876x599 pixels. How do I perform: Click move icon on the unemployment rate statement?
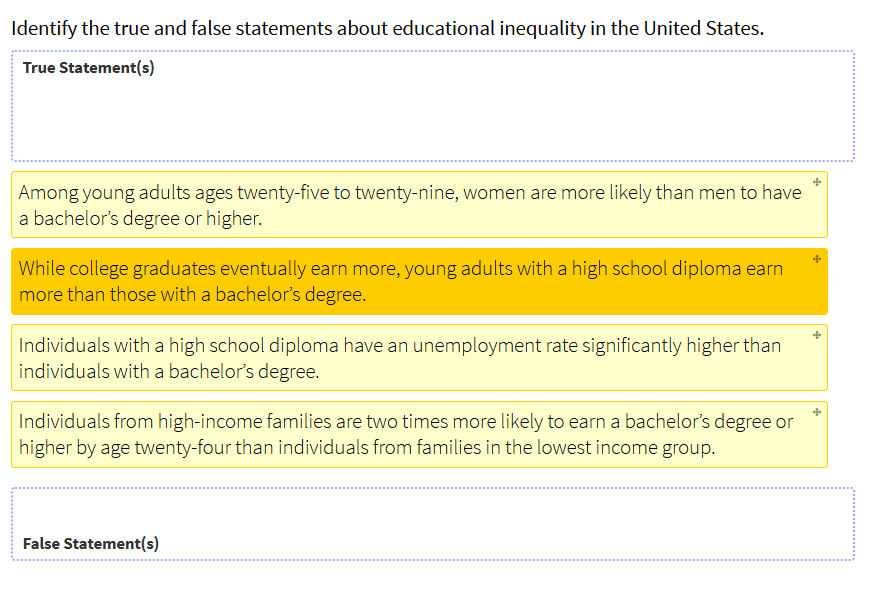point(817,335)
